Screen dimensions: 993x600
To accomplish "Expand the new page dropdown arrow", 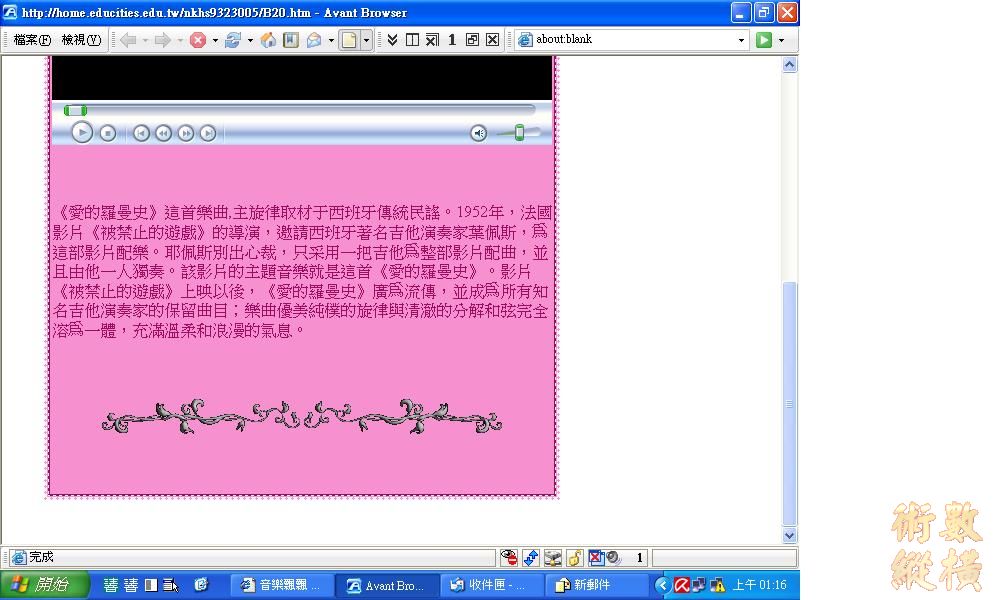I will pos(366,40).
